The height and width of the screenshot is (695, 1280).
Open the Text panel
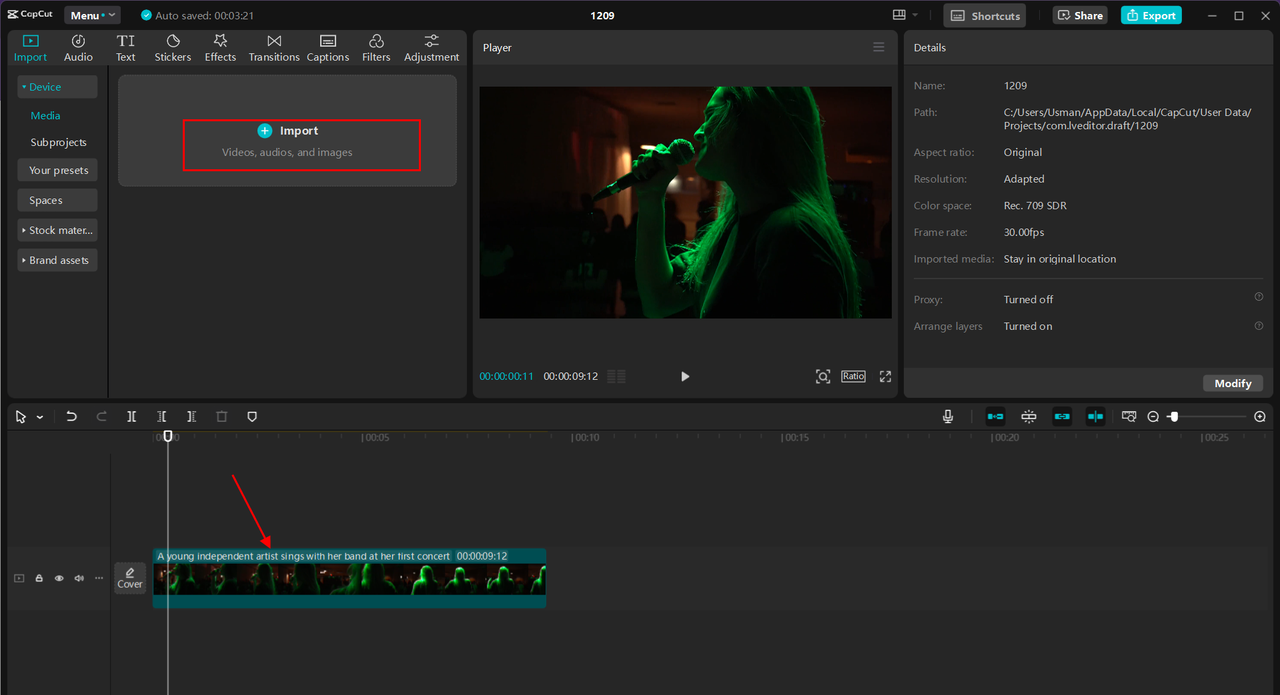pyautogui.click(x=125, y=47)
